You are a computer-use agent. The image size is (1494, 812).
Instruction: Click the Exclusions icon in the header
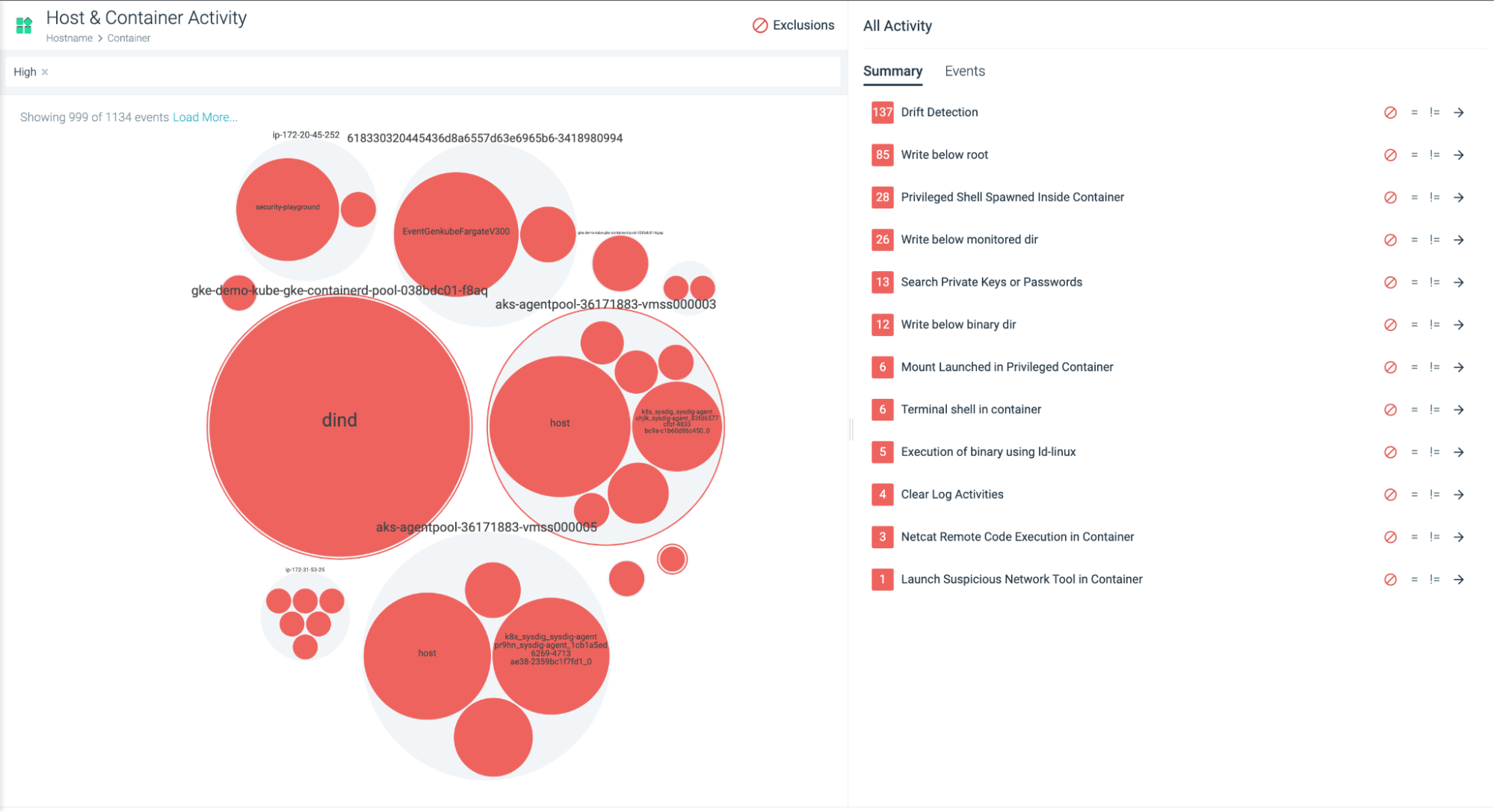(x=760, y=25)
